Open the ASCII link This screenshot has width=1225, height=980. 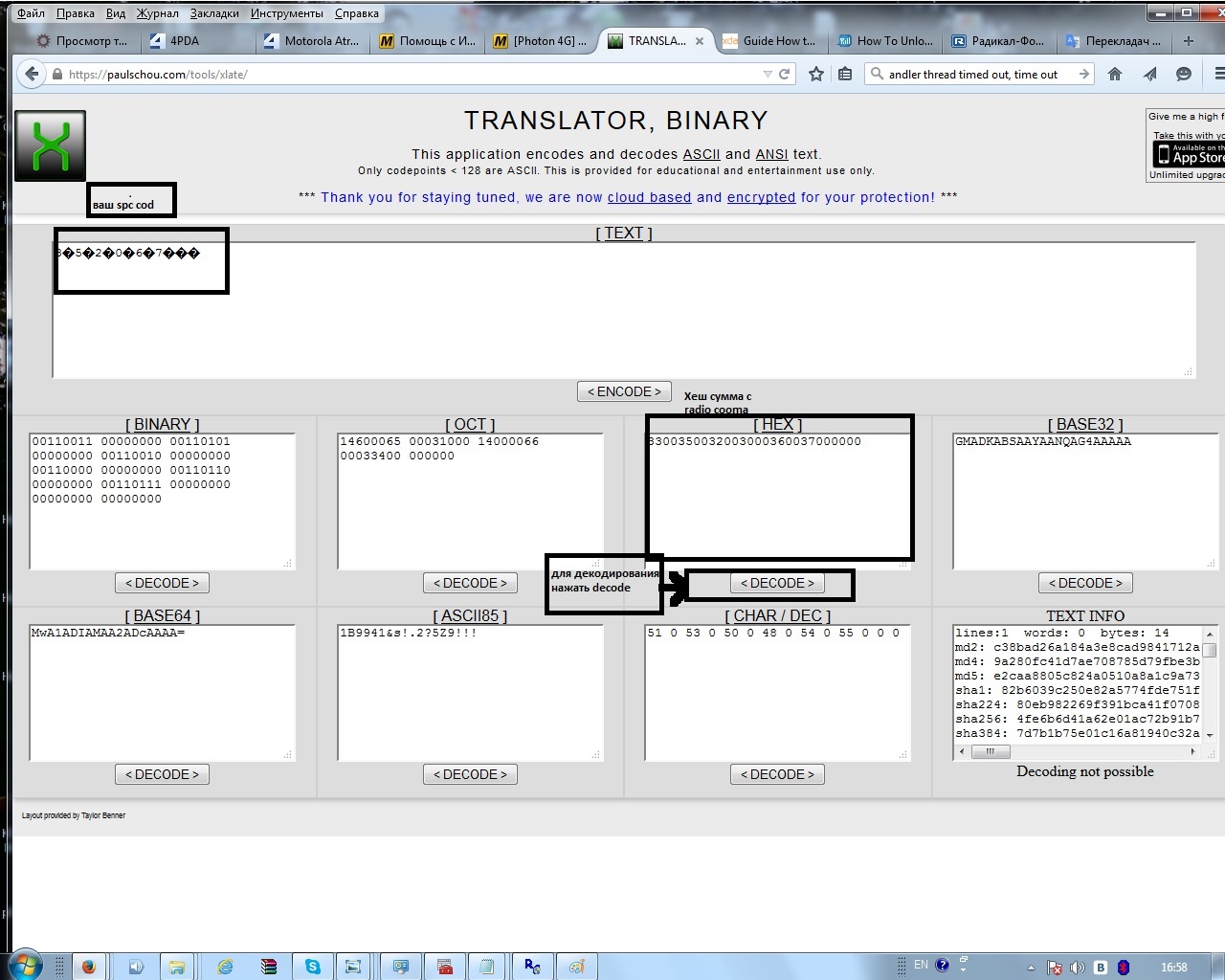pos(702,154)
